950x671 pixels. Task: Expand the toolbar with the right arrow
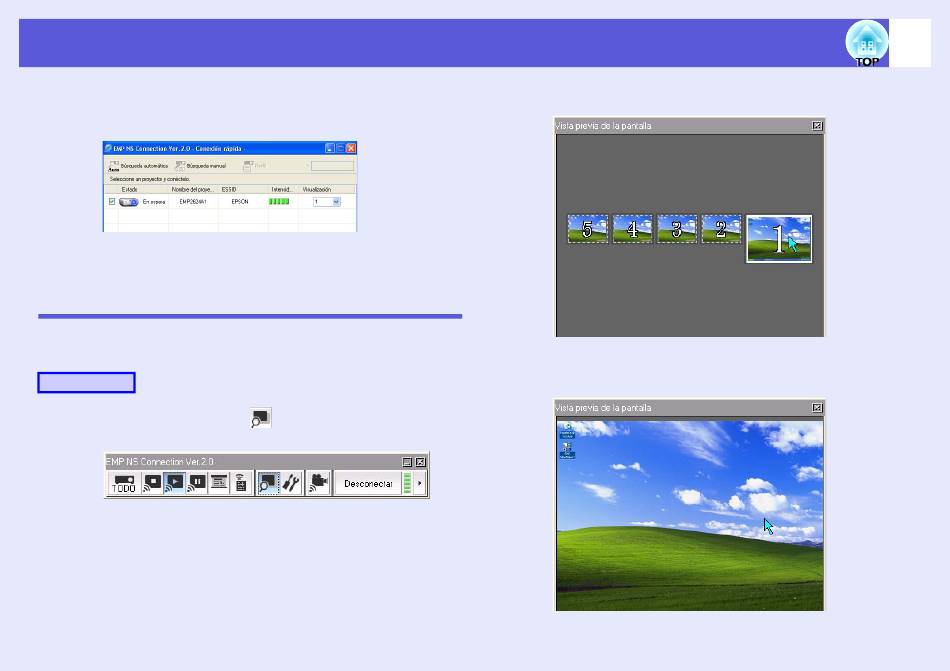coord(419,483)
